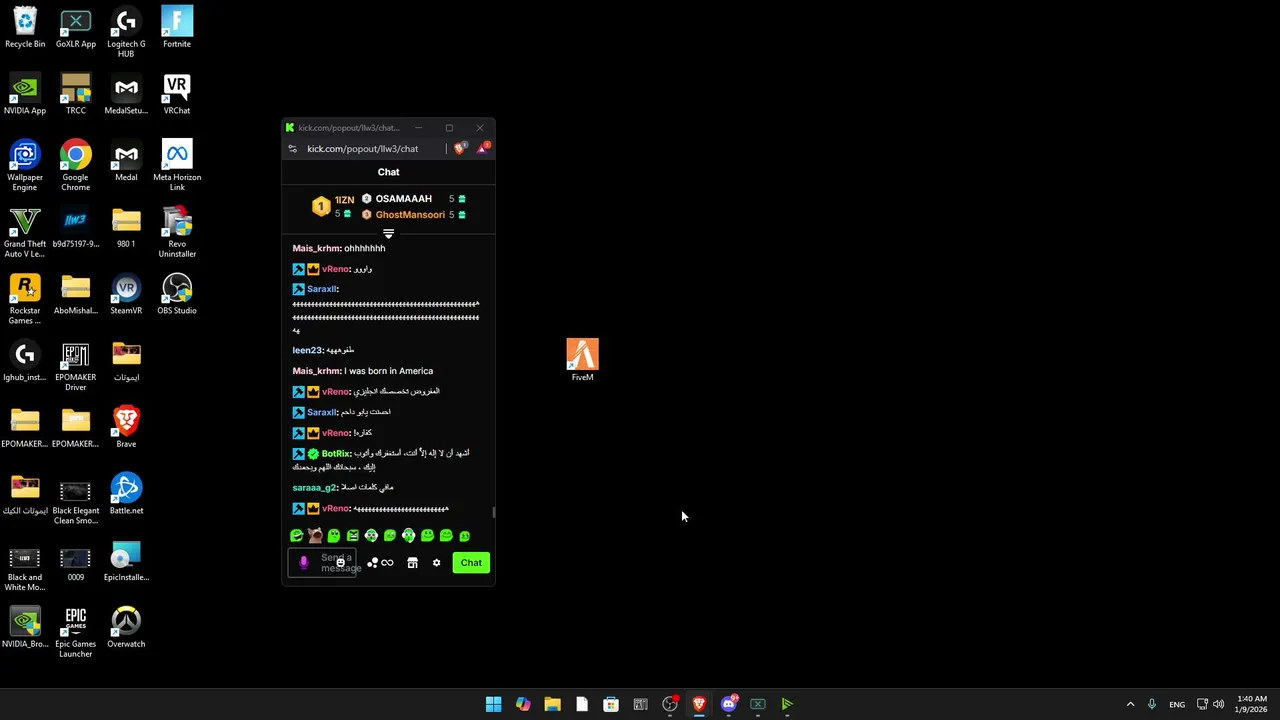Open Microsoft Store taskbar icon
This screenshot has height=720, width=1280.
611,704
